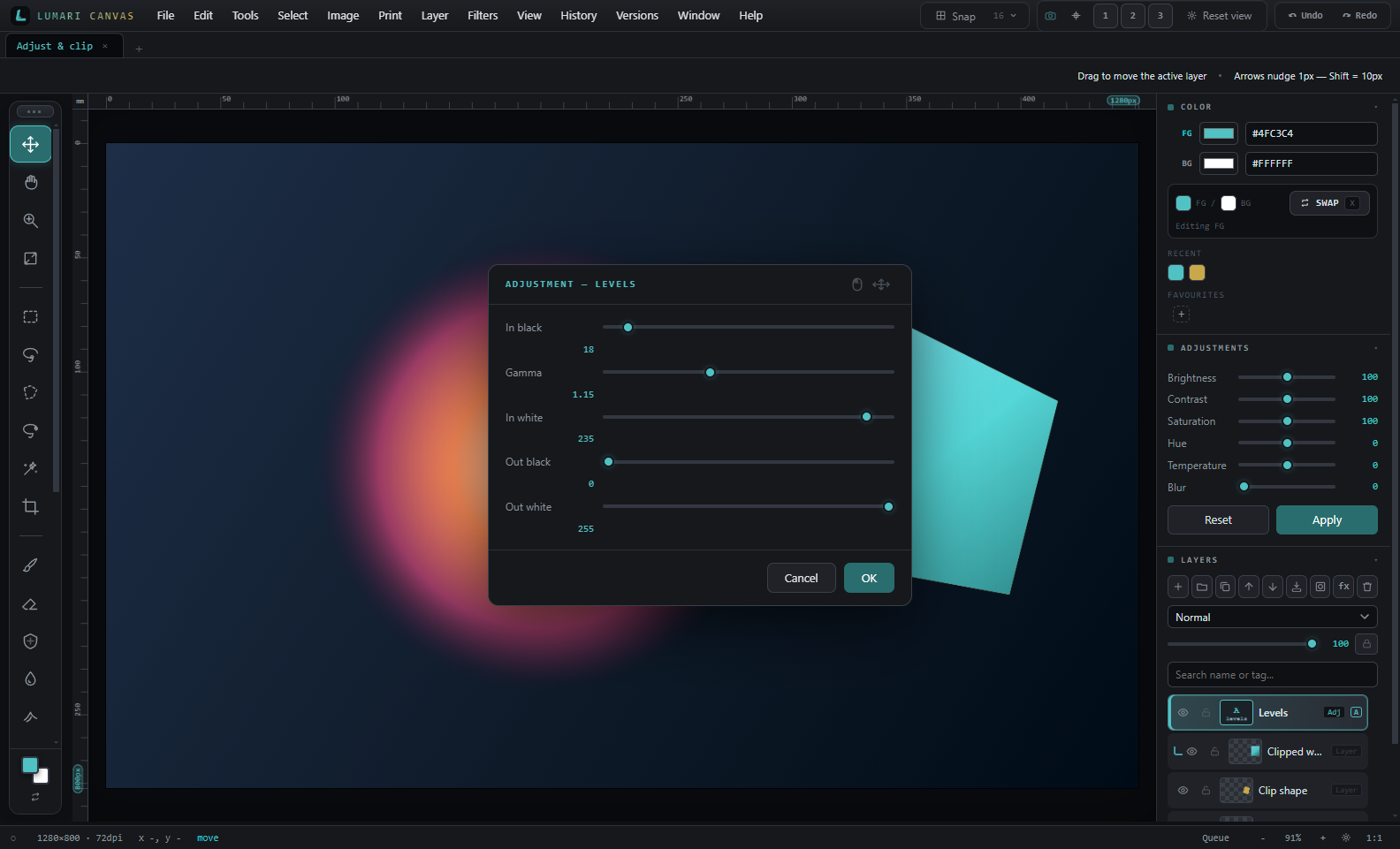This screenshot has width=1400, height=849.
Task: Click the mouse icon in Levels dialog header
Action: tap(856, 284)
